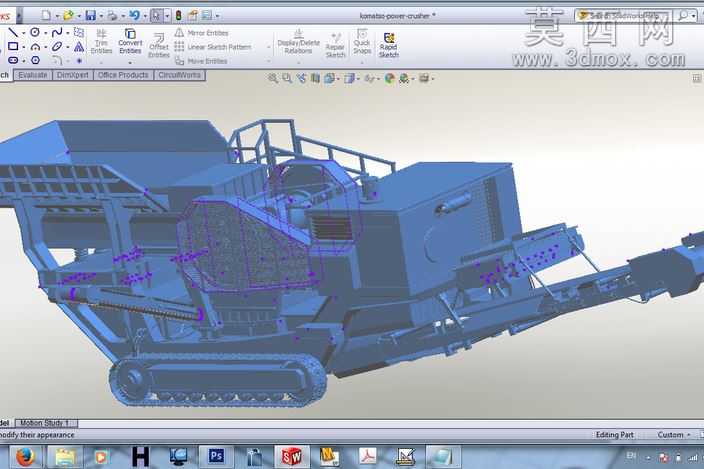The image size is (704, 469).
Task: Click the Rebuild traffic light icon
Action: tap(178, 16)
